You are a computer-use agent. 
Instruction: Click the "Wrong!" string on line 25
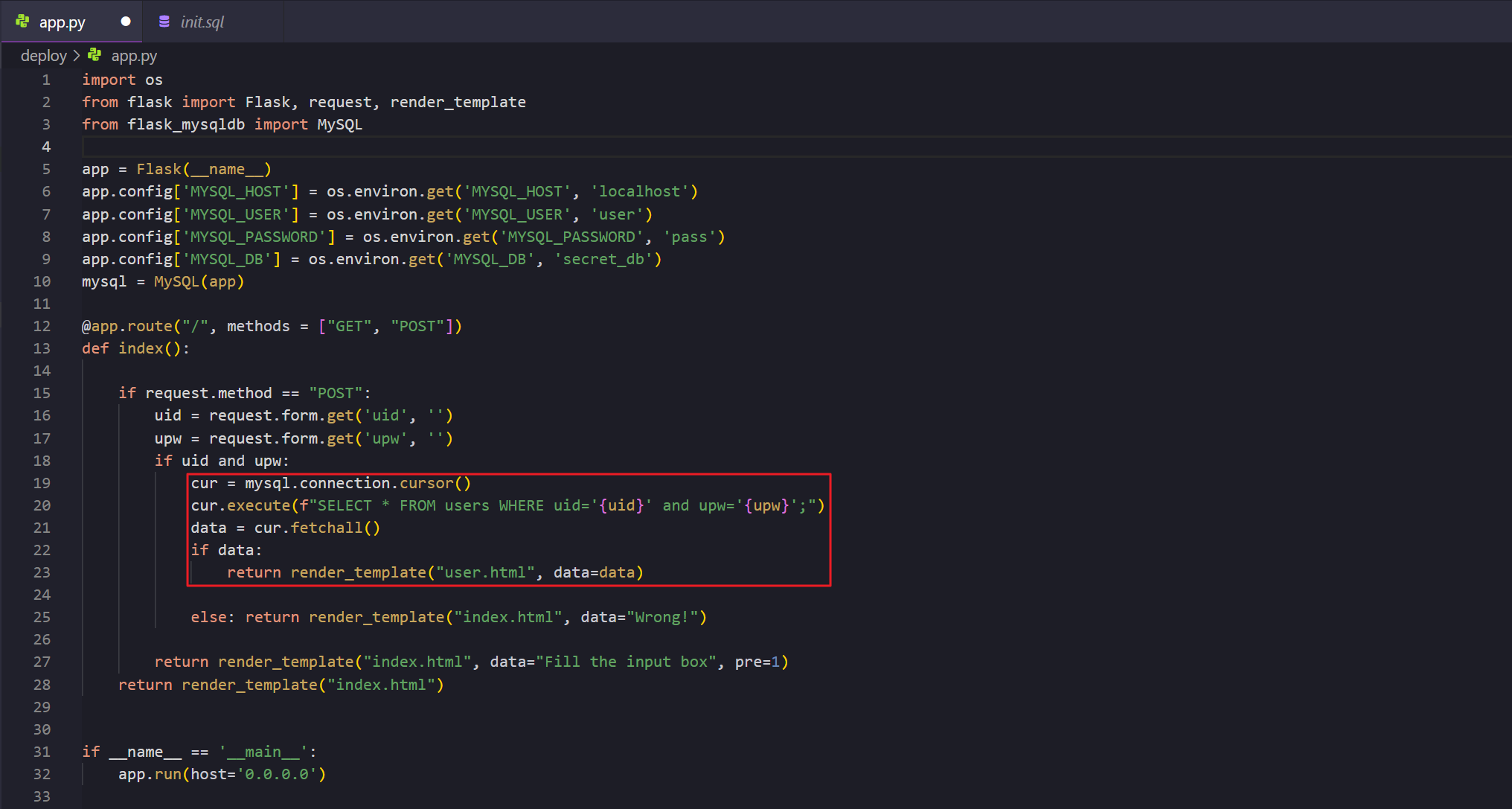coord(662,617)
